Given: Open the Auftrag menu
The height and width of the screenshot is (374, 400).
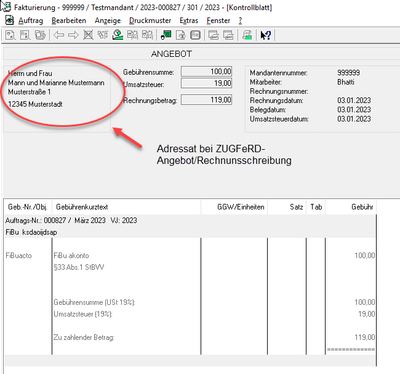Looking at the screenshot, I should pyautogui.click(x=31, y=21).
